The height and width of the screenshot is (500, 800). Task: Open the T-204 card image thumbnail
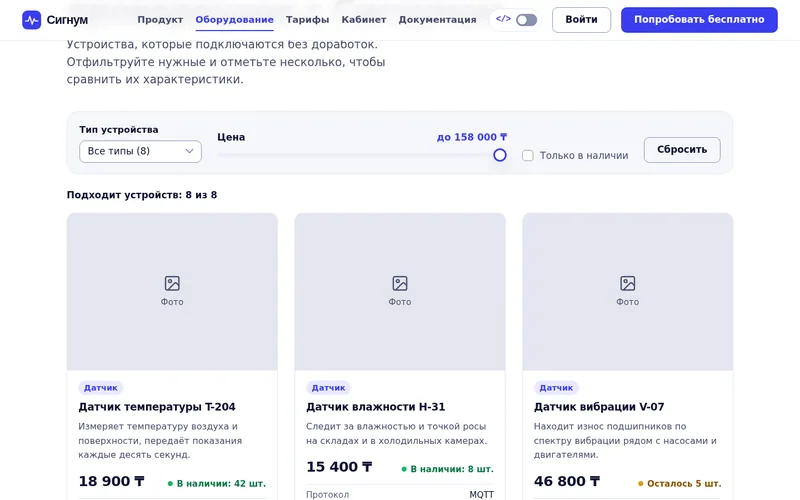[x=172, y=291]
